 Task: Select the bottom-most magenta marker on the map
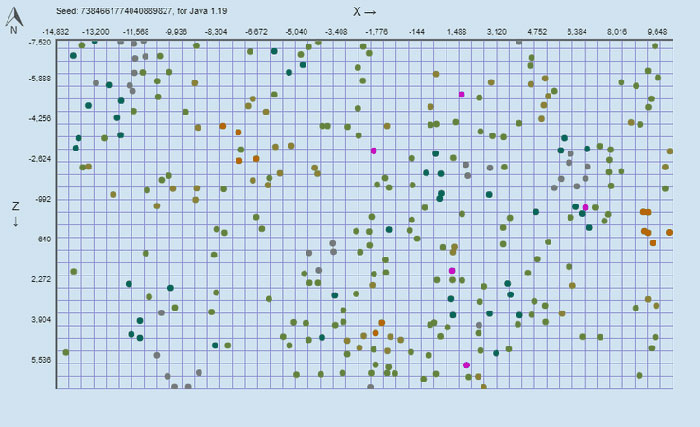pyautogui.click(x=466, y=365)
